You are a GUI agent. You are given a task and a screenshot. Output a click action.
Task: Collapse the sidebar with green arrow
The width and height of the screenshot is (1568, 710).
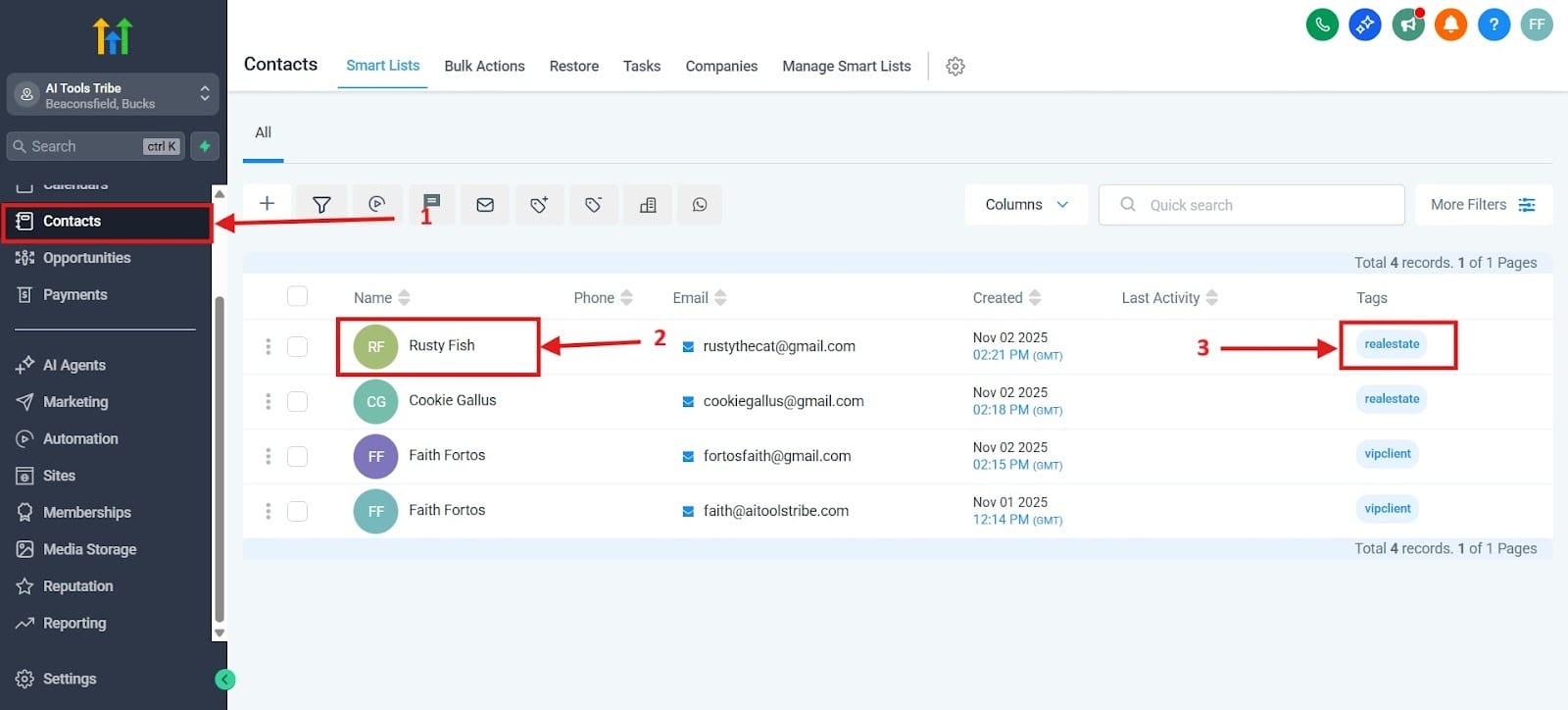(x=224, y=679)
